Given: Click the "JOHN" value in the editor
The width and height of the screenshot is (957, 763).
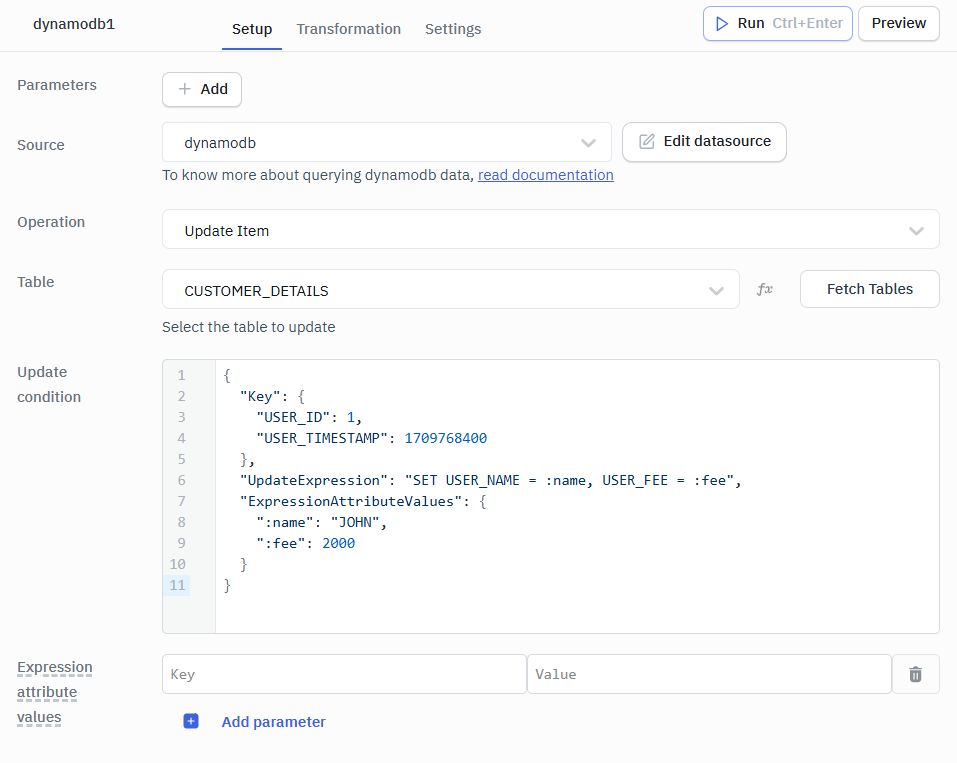Looking at the screenshot, I should tap(355, 523).
